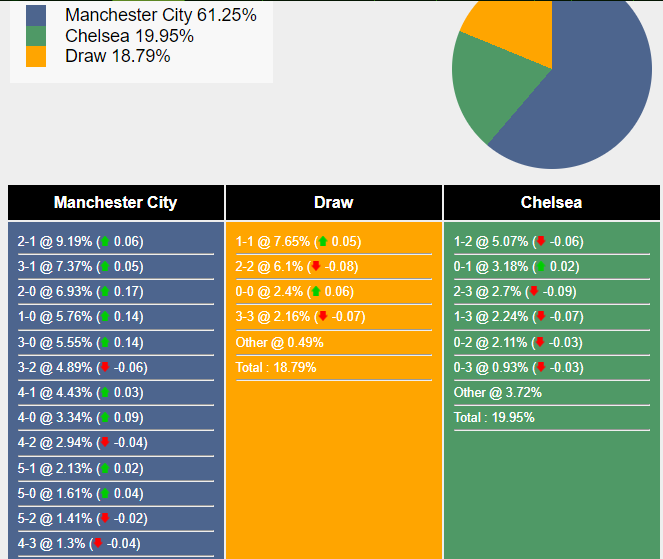Select the Manchester City column header
Viewport: 663px width, 559px height.
point(116,203)
